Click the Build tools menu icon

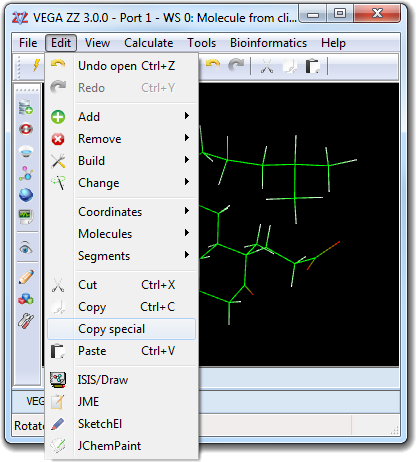click(58, 161)
